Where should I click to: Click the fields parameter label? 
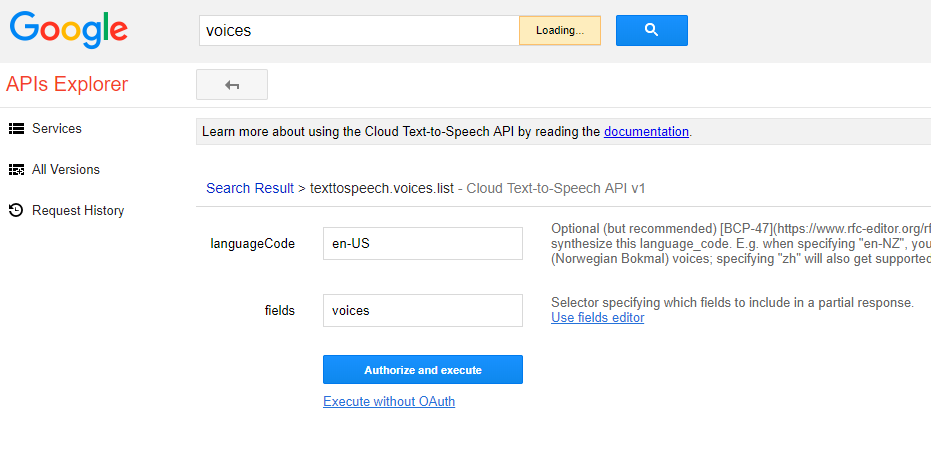280,310
